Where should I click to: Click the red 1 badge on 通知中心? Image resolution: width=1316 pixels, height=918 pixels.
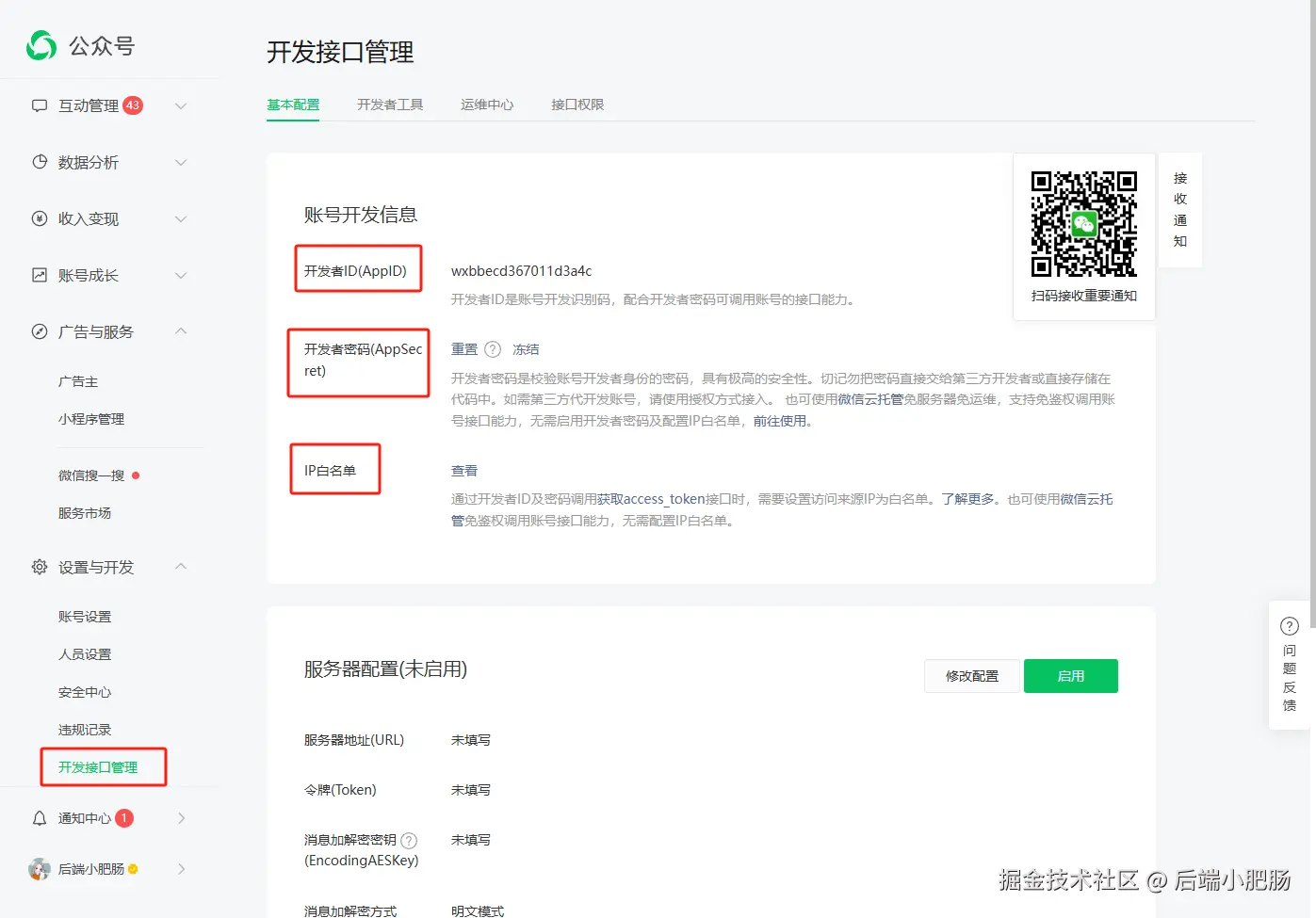124,818
